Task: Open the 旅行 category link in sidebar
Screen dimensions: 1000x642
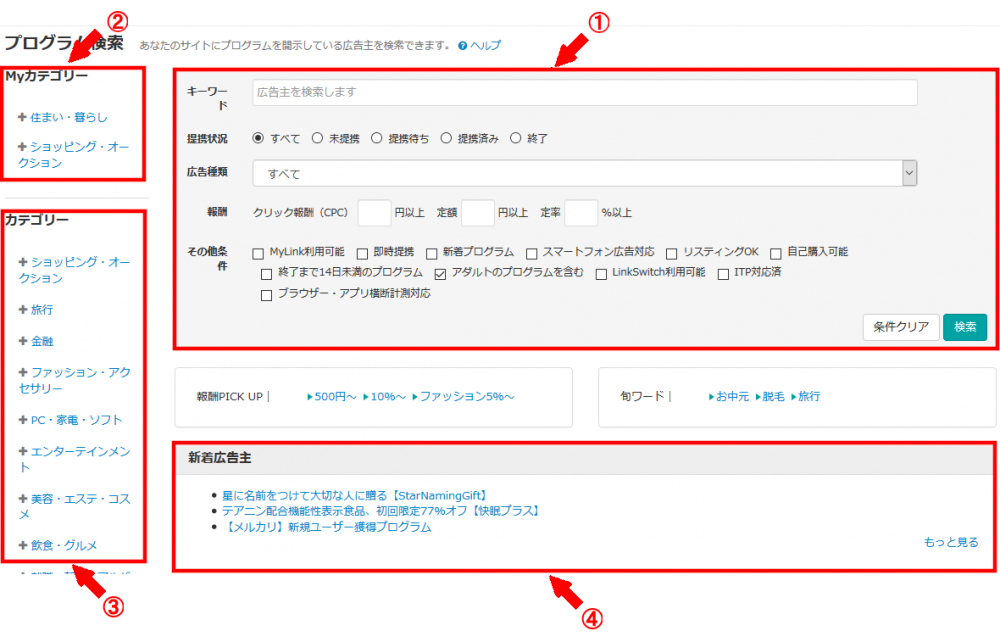Action: pyautogui.click(x=42, y=310)
